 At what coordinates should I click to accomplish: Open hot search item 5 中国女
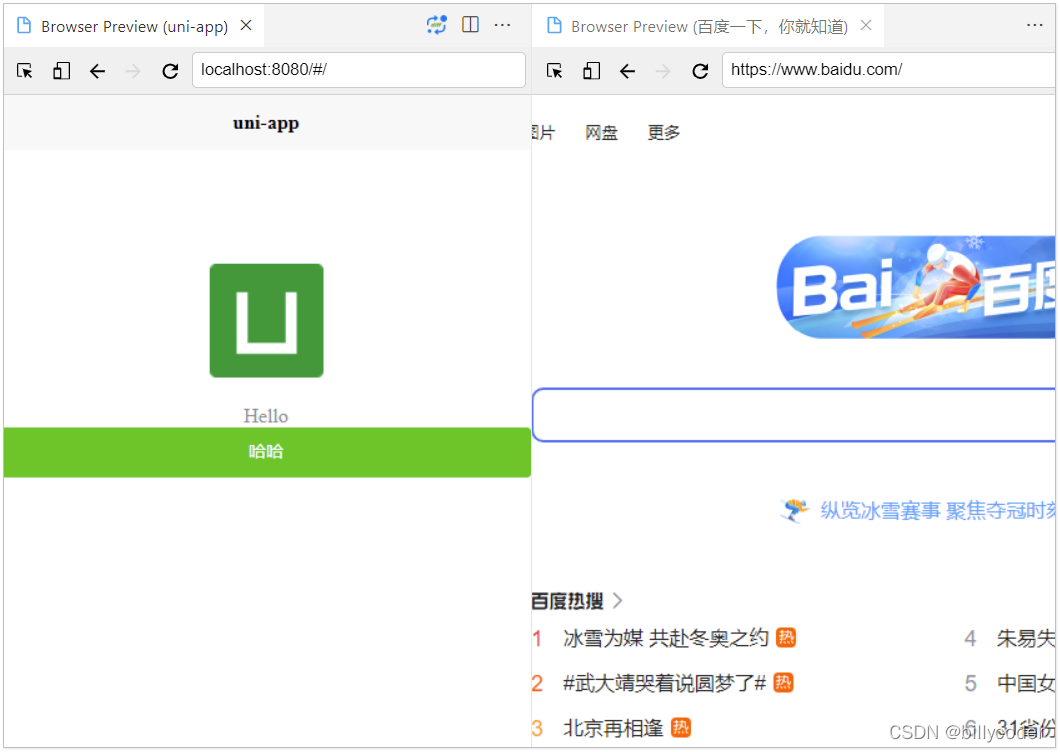point(1026,683)
